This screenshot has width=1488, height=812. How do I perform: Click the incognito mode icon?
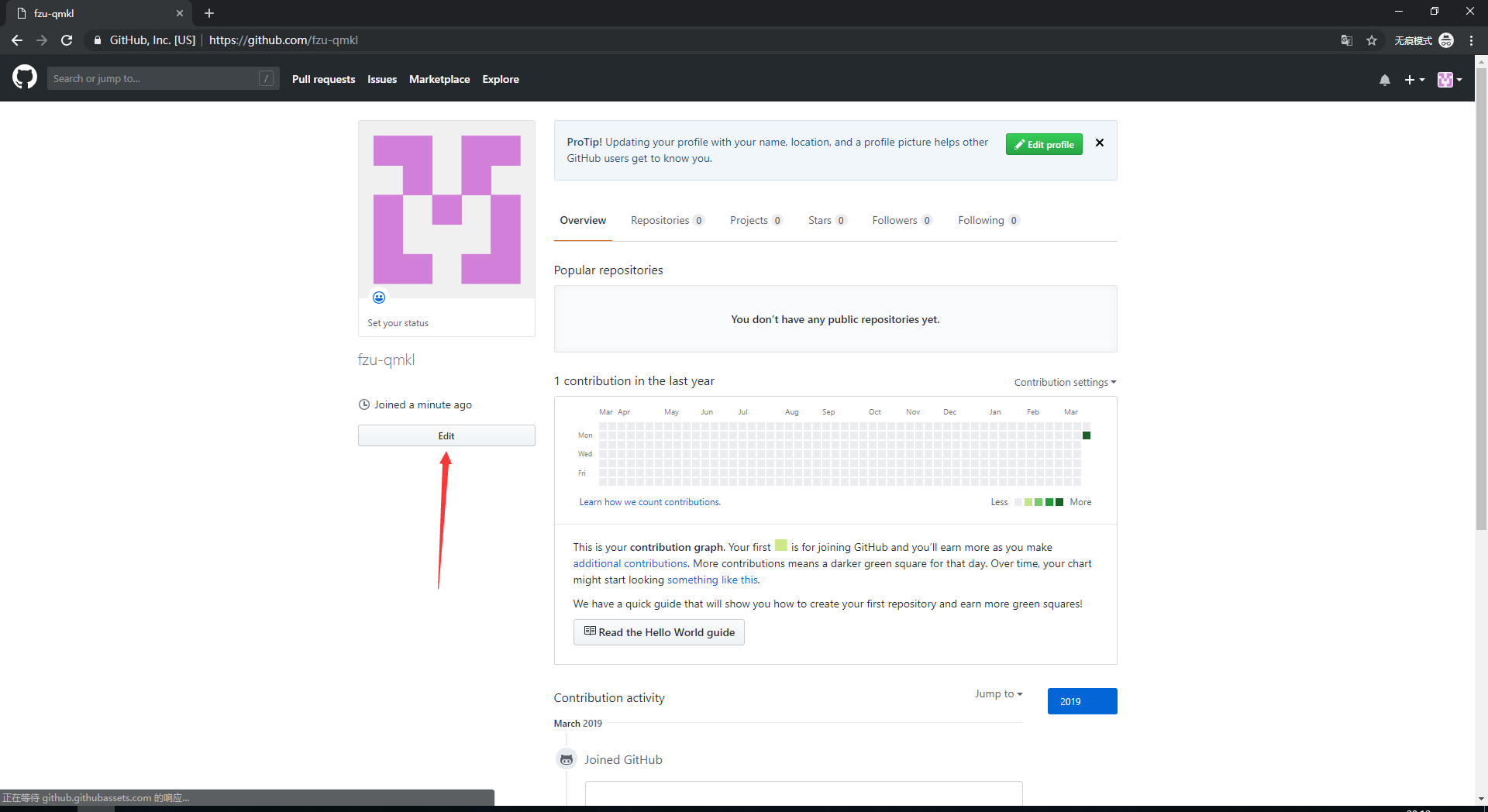click(x=1446, y=40)
